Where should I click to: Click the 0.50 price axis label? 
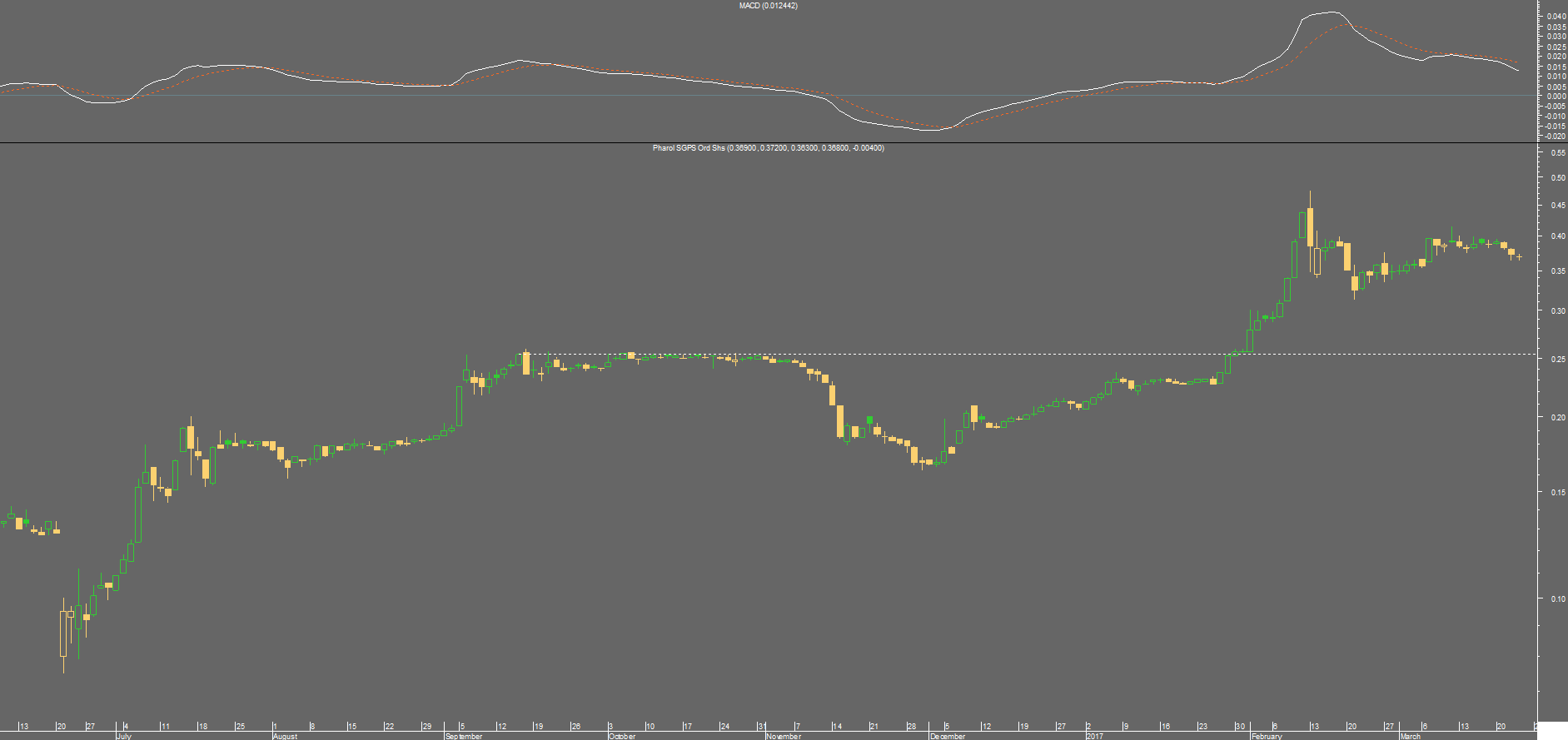1557,178
